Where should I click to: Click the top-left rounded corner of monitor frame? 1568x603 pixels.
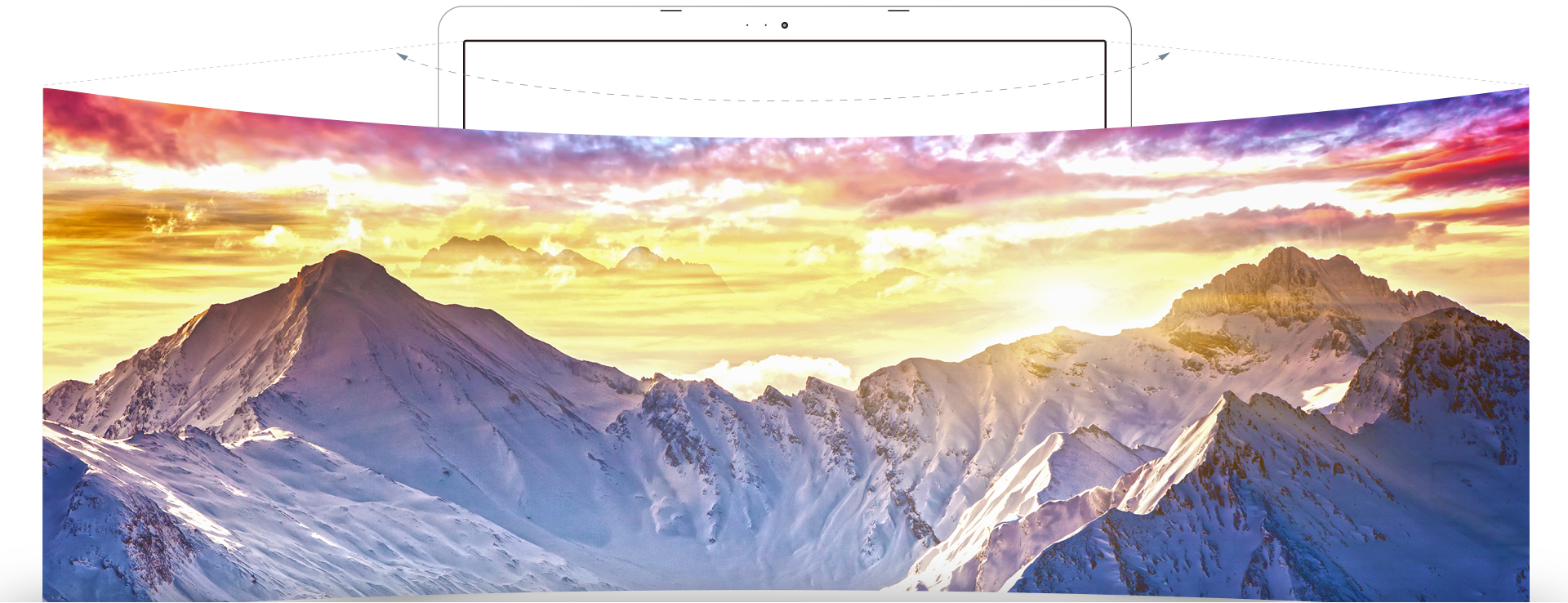445,14
